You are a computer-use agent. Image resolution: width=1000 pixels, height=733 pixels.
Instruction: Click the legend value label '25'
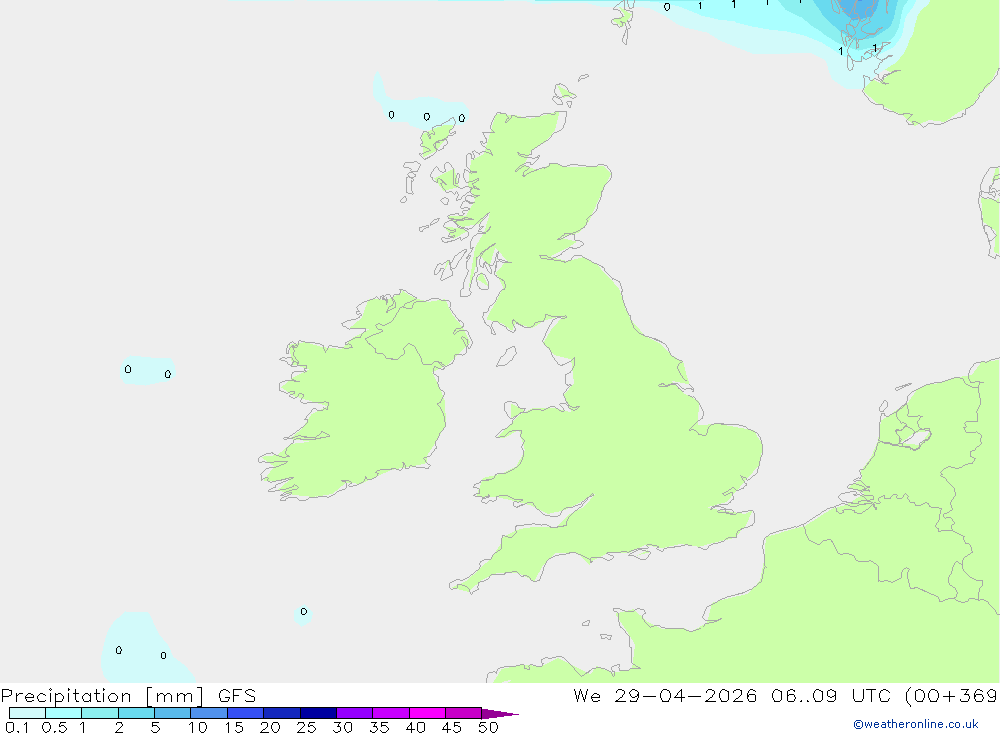[306, 727]
